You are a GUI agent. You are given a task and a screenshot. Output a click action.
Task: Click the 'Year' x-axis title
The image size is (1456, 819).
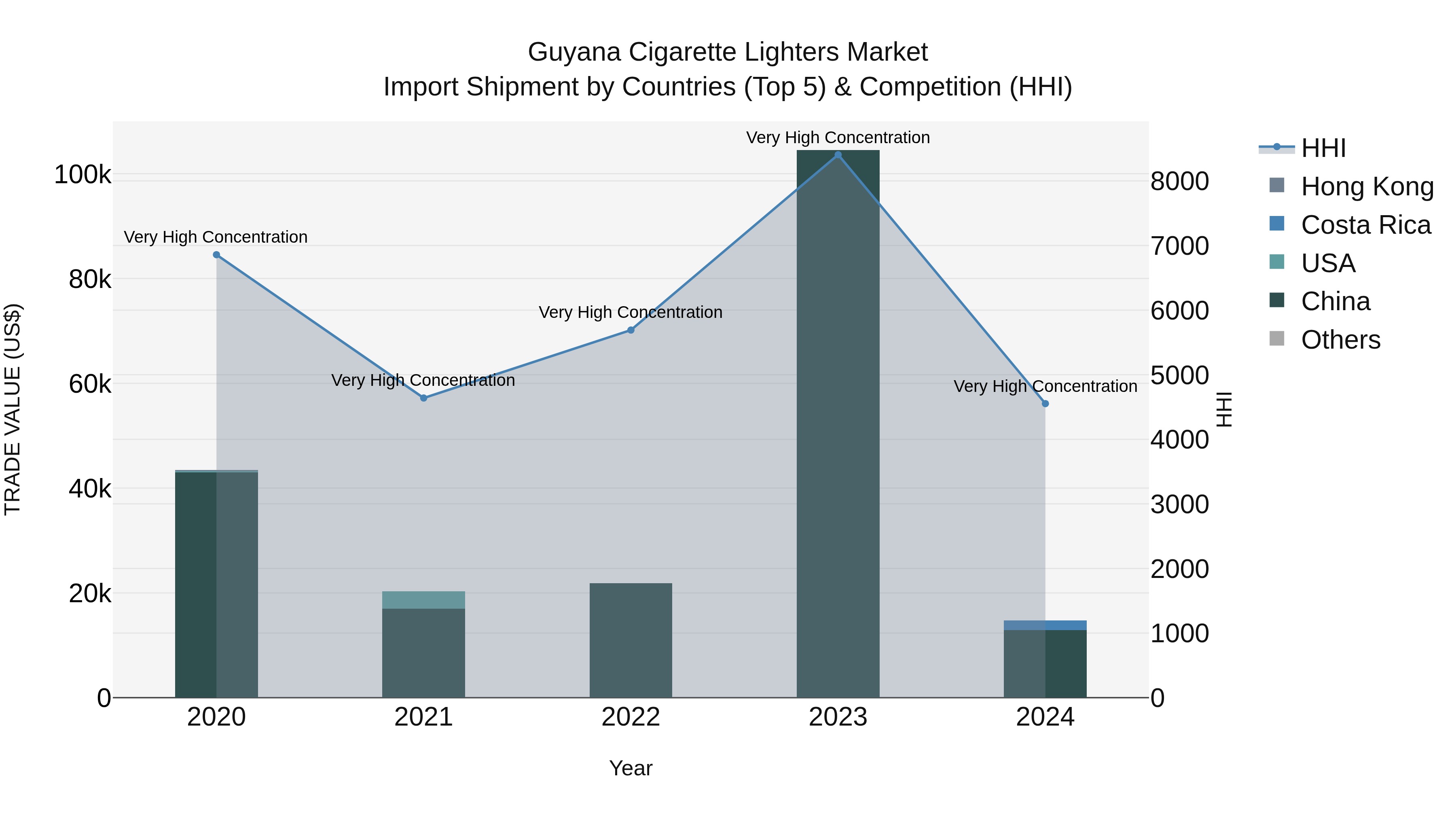[x=631, y=769]
